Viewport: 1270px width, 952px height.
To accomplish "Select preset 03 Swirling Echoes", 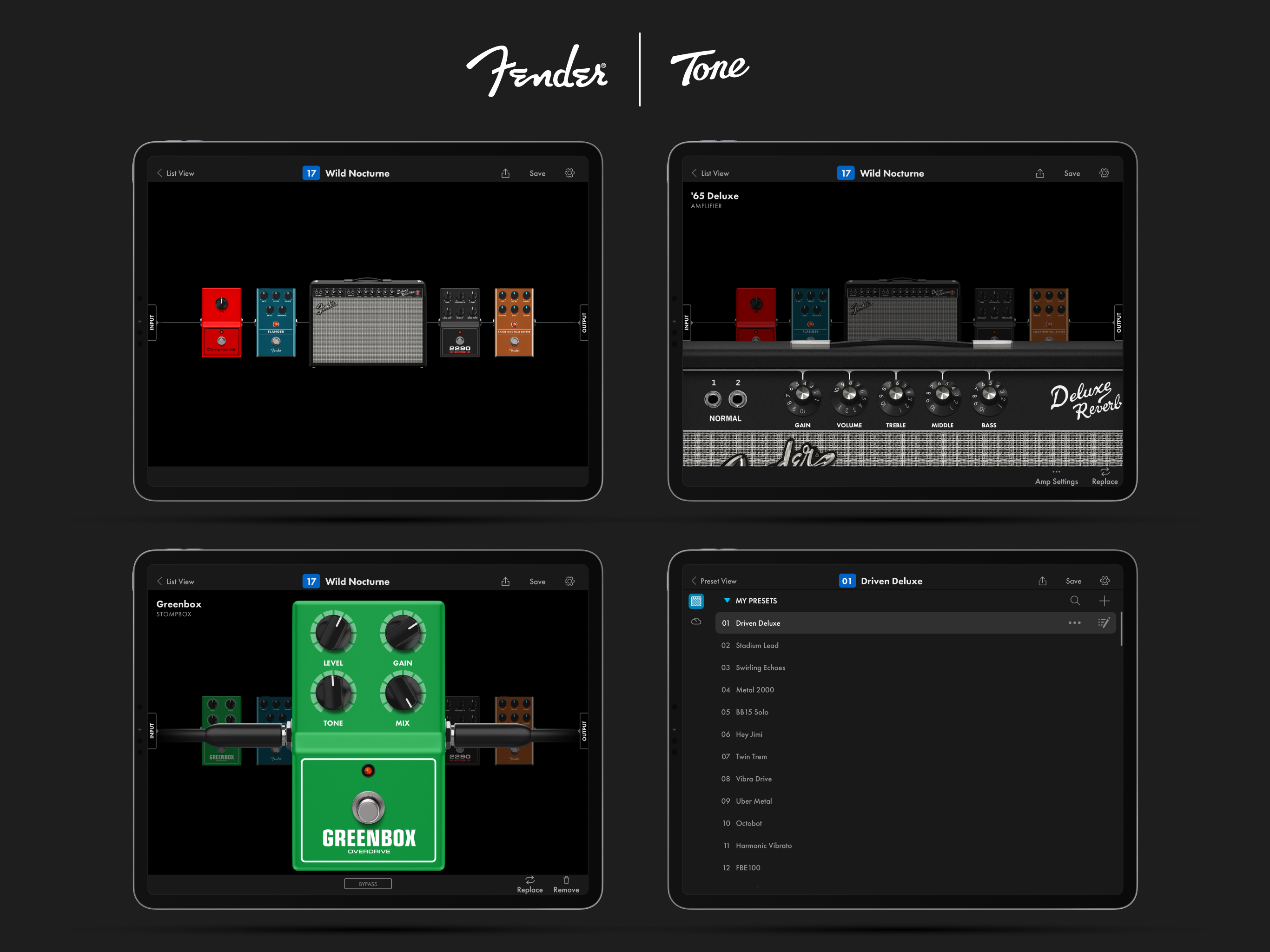I will (916, 668).
